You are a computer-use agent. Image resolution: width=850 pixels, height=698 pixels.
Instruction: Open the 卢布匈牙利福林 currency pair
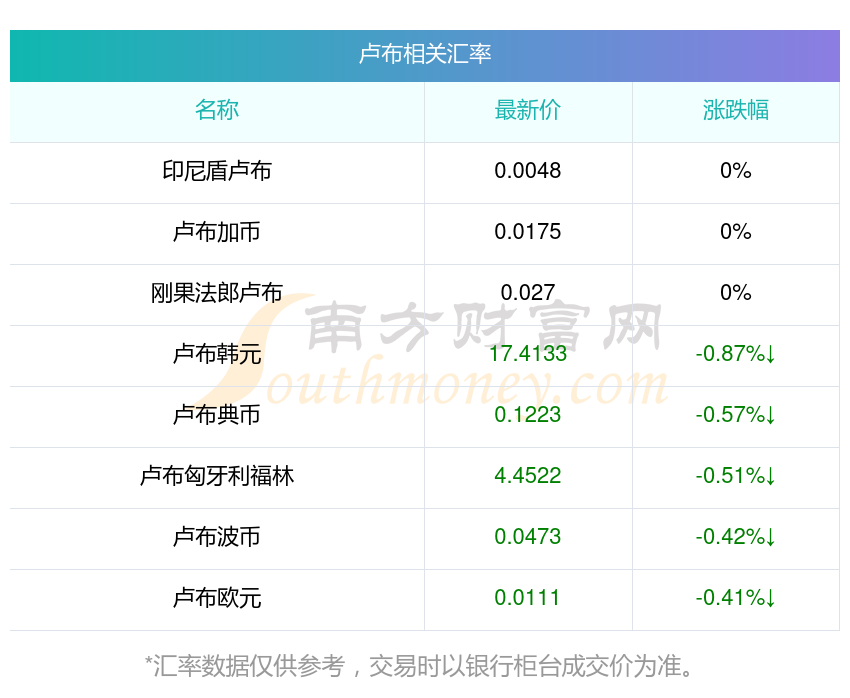(x=217, y=476)
